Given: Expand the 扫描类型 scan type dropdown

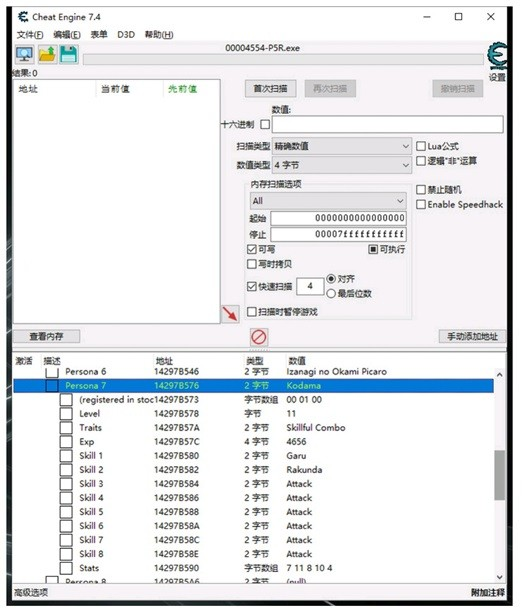Looking at the screenshot, I should pos(342,146).
